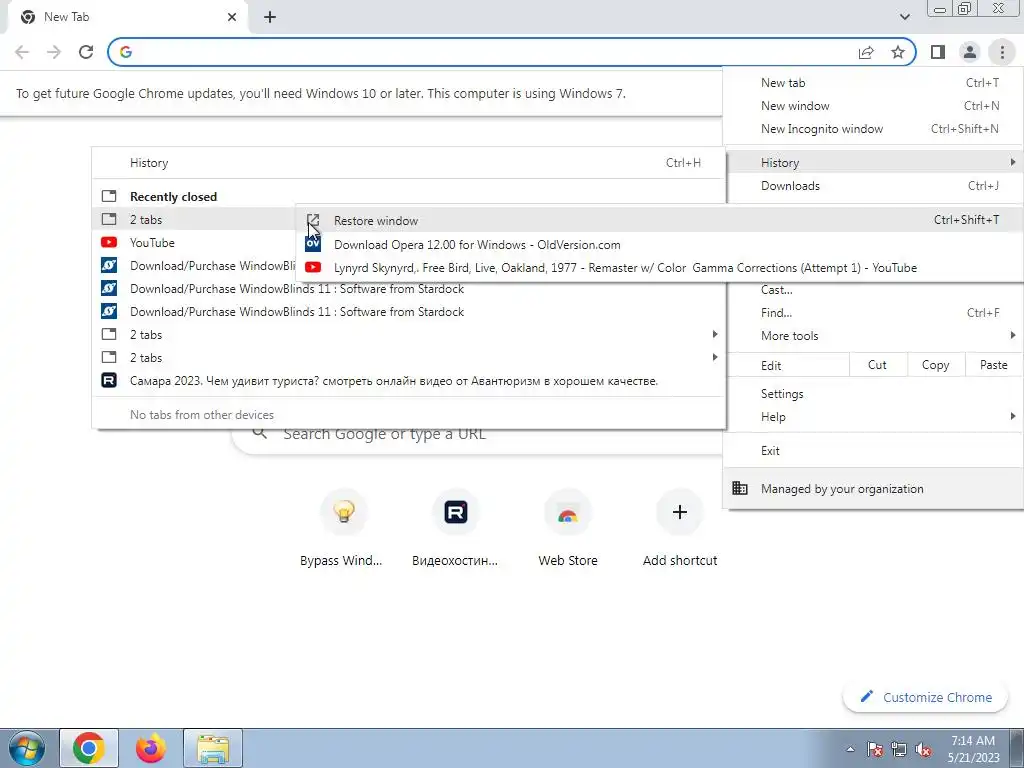Open the taskbar clock showing 7:14 AM

[x=973, y=749]
